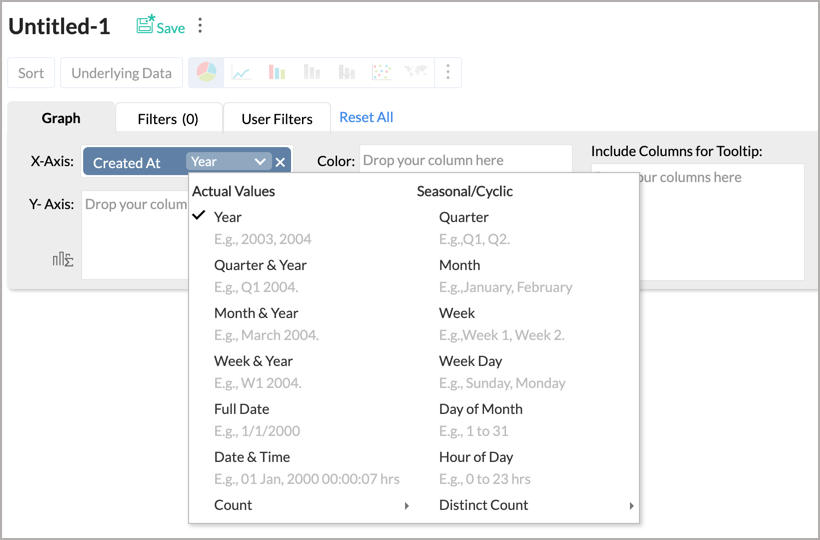Switch to the Filters (0) tab
The width and height of the screenshot is (820, 540).
(168, 119)
